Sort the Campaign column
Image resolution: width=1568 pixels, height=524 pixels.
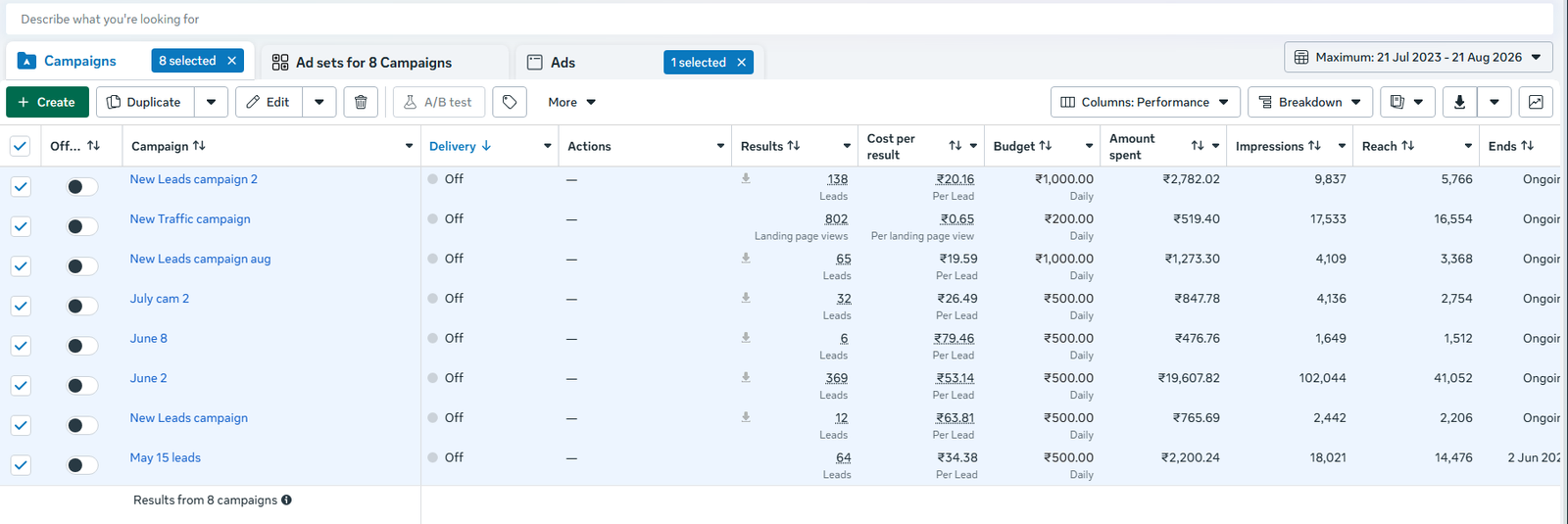click(x=199, y=145)
